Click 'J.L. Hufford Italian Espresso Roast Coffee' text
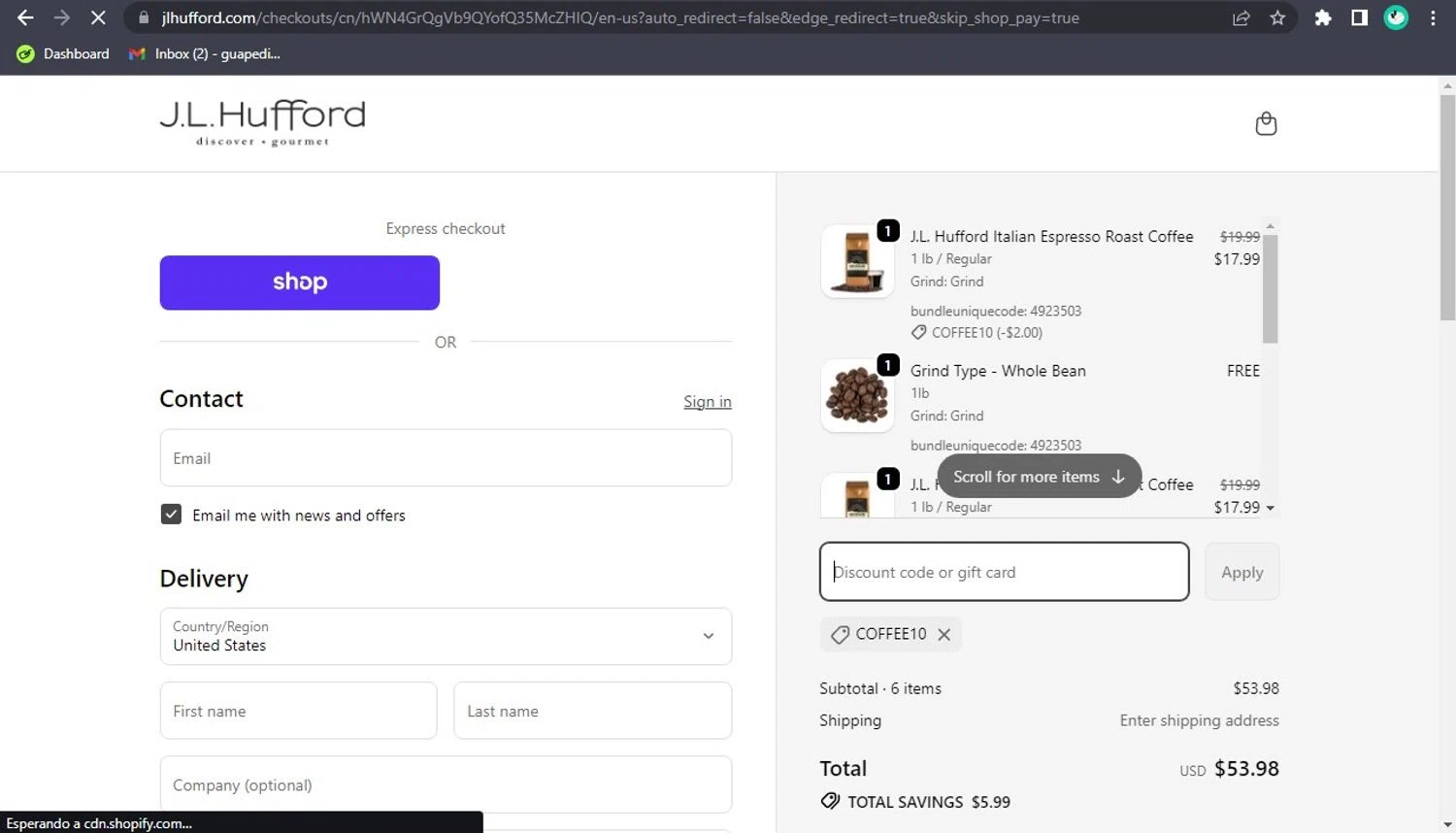 (x=1051, y=236)
